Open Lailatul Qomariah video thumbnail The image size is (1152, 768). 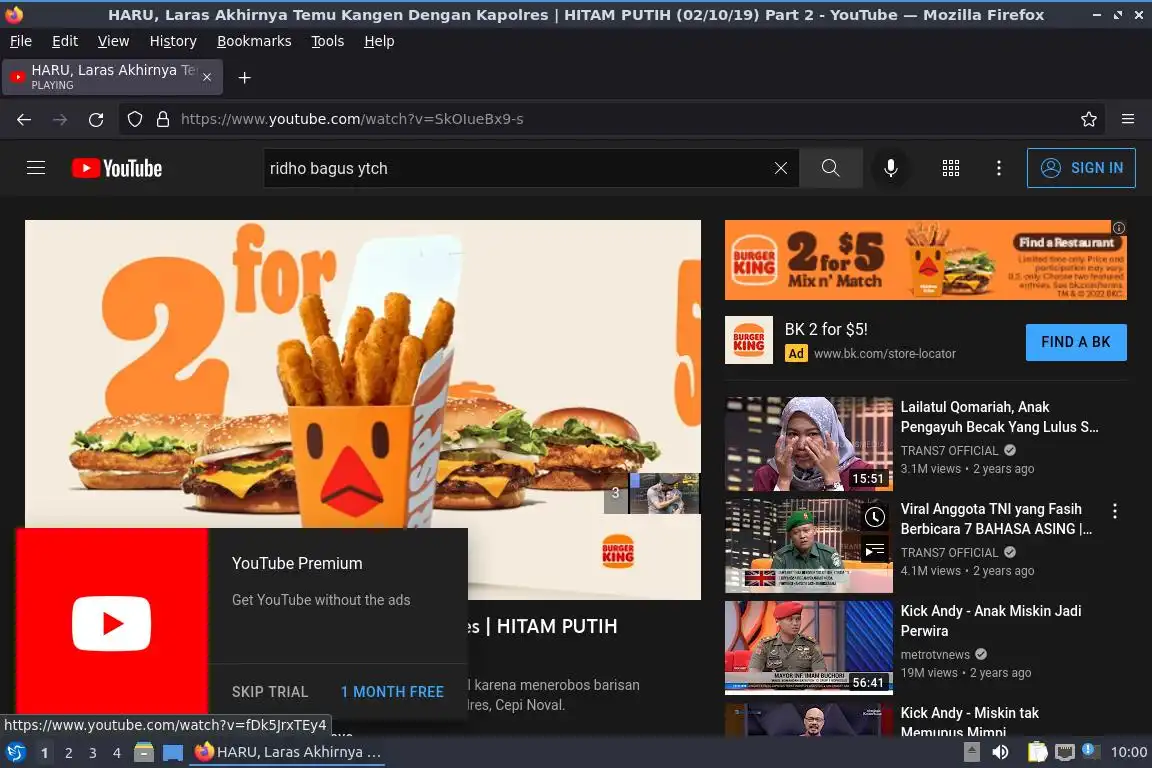coord(808,443)
